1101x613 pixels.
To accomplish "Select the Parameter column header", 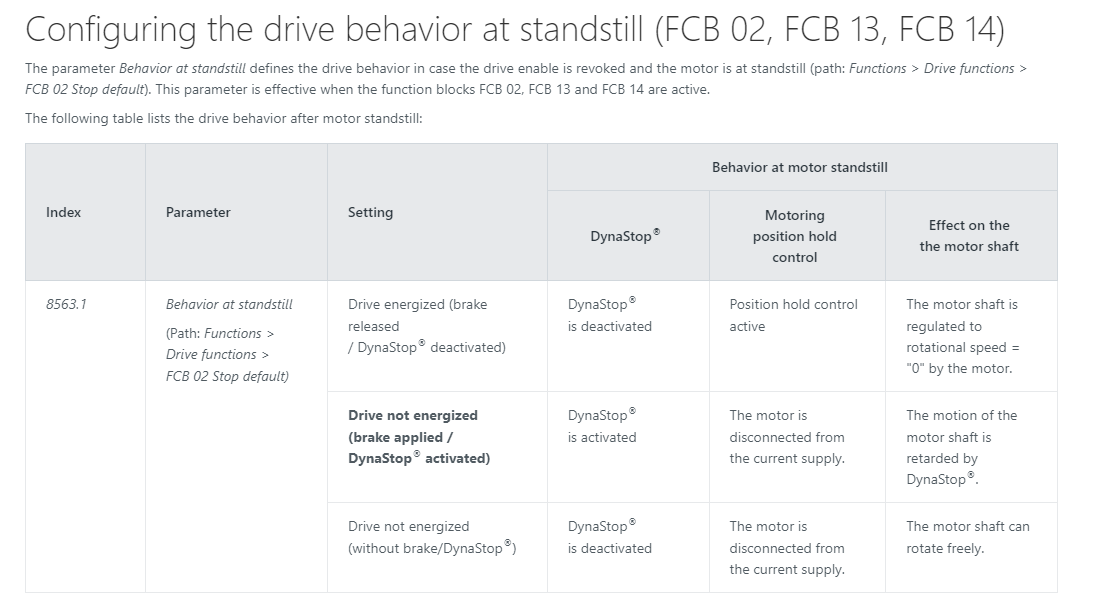I will pos(198,212).
